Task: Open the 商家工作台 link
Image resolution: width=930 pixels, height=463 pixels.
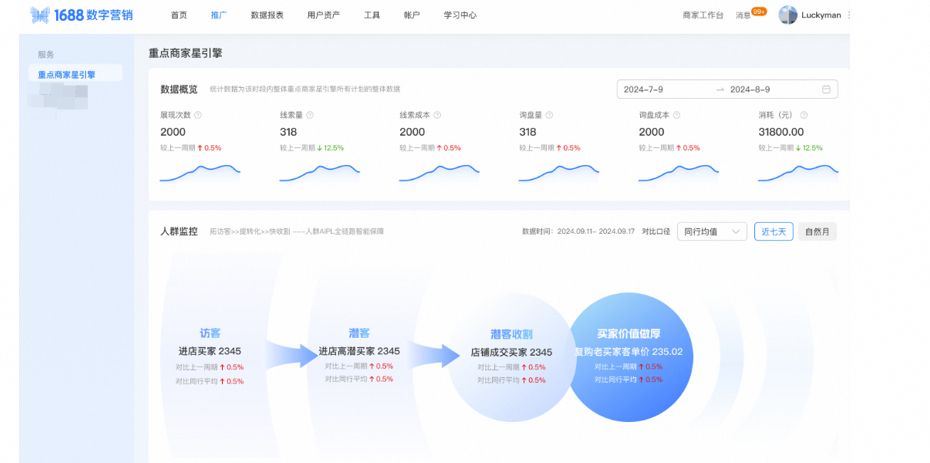Action: pos(703,15)
